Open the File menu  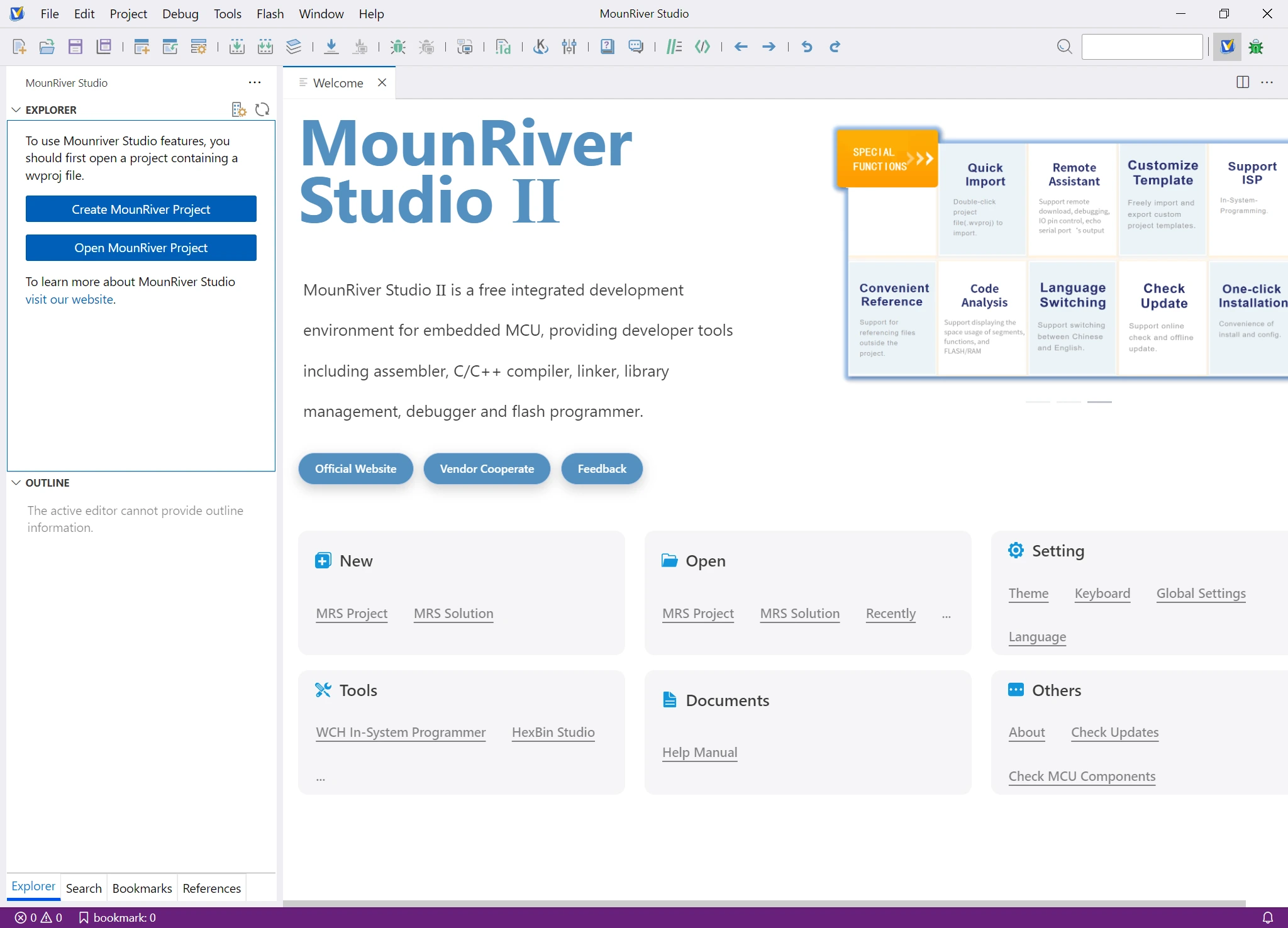click(x=50, y=14)
